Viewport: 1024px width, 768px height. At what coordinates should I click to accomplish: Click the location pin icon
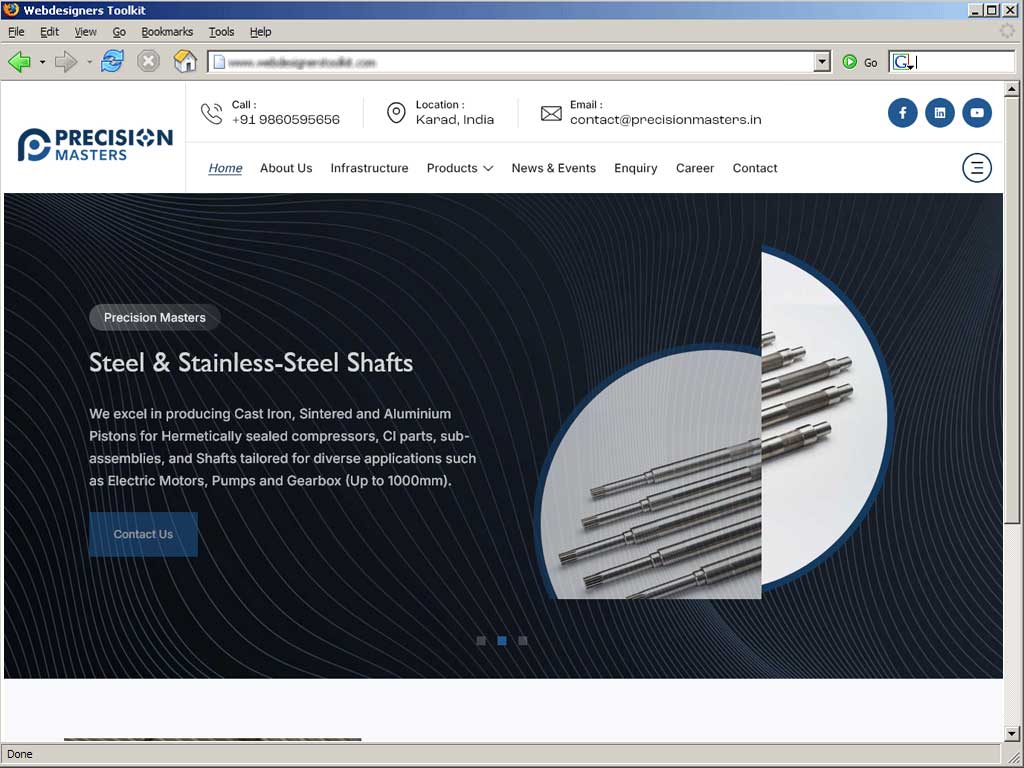click(x=396, y=112)
